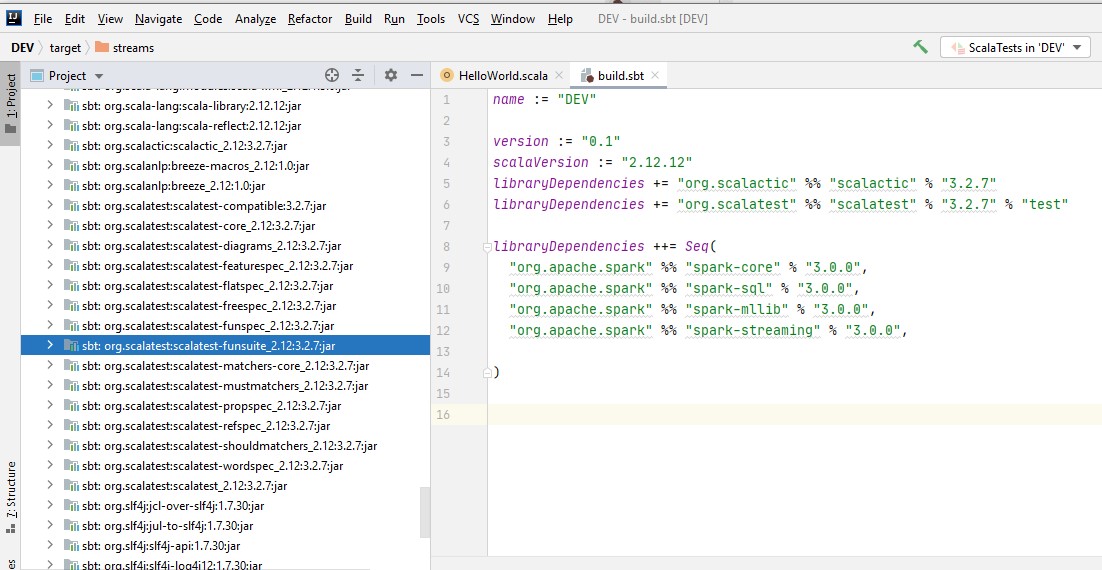This screenshot has width=1102, height=570.
Task: Click the IntelliJ IDEA logo icon
Action: point(13,18)
